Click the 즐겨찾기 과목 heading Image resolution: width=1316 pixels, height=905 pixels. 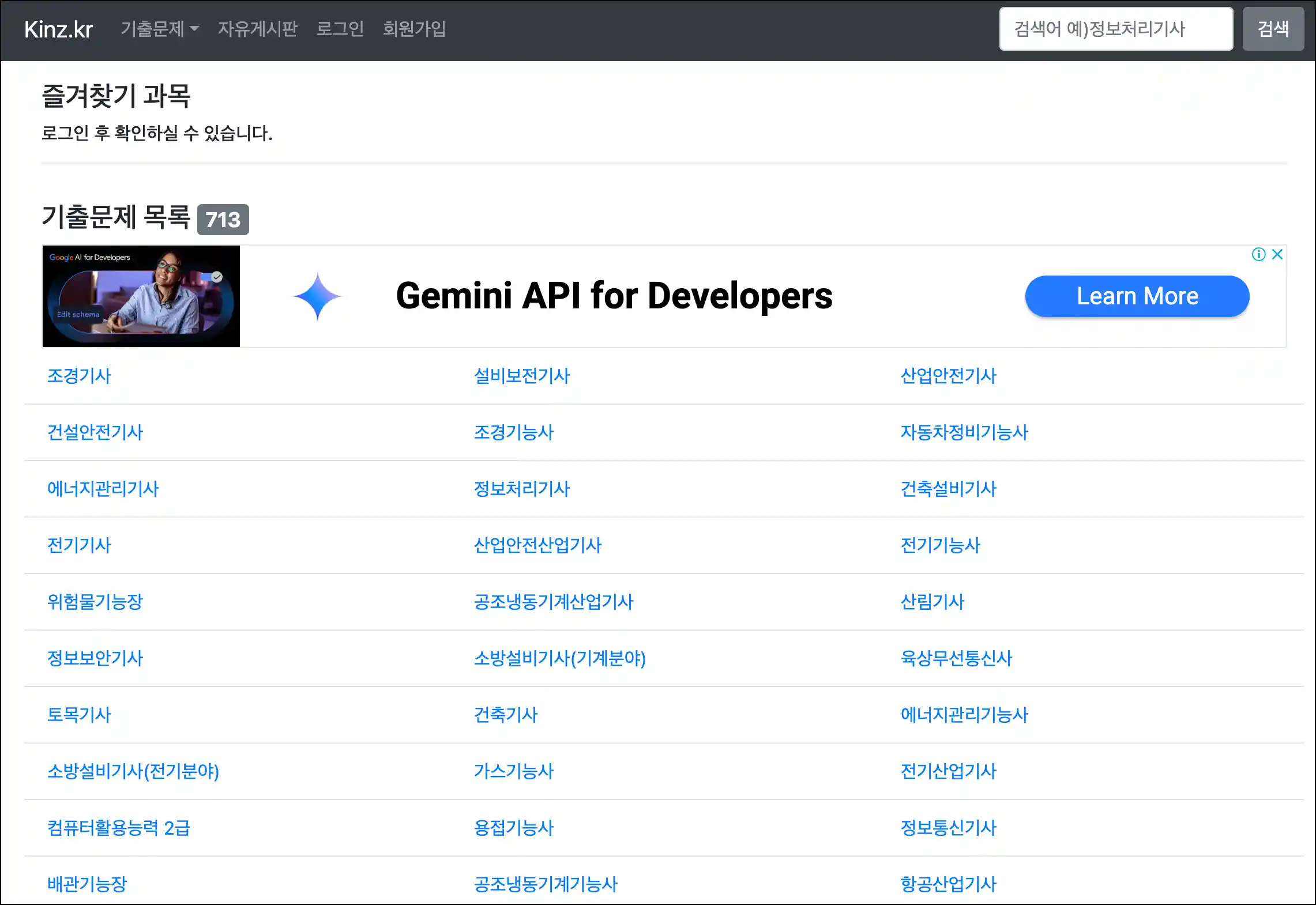tap(116, 96)
